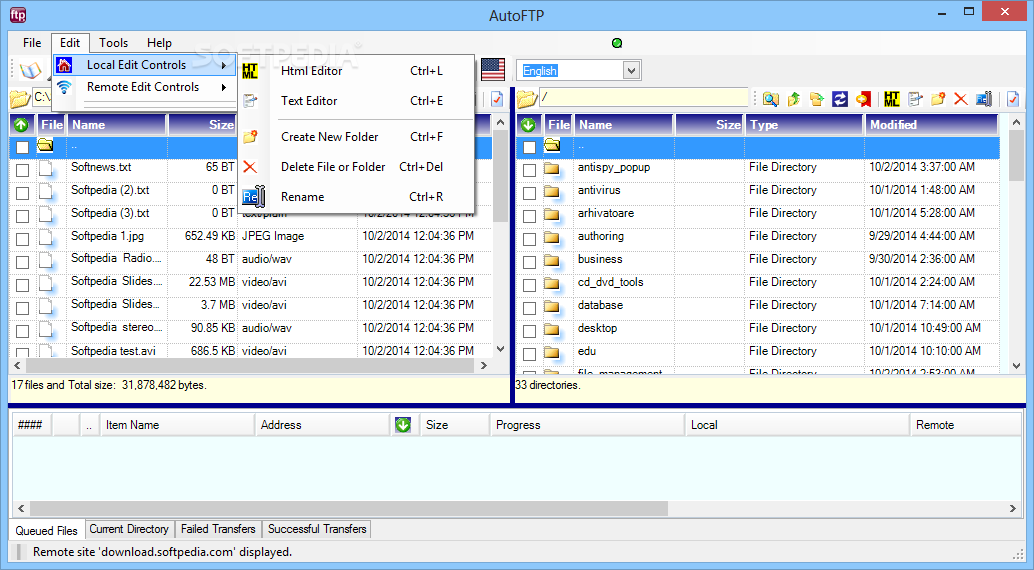Check the box for Softpedia (2).txt

pos(22,193)
